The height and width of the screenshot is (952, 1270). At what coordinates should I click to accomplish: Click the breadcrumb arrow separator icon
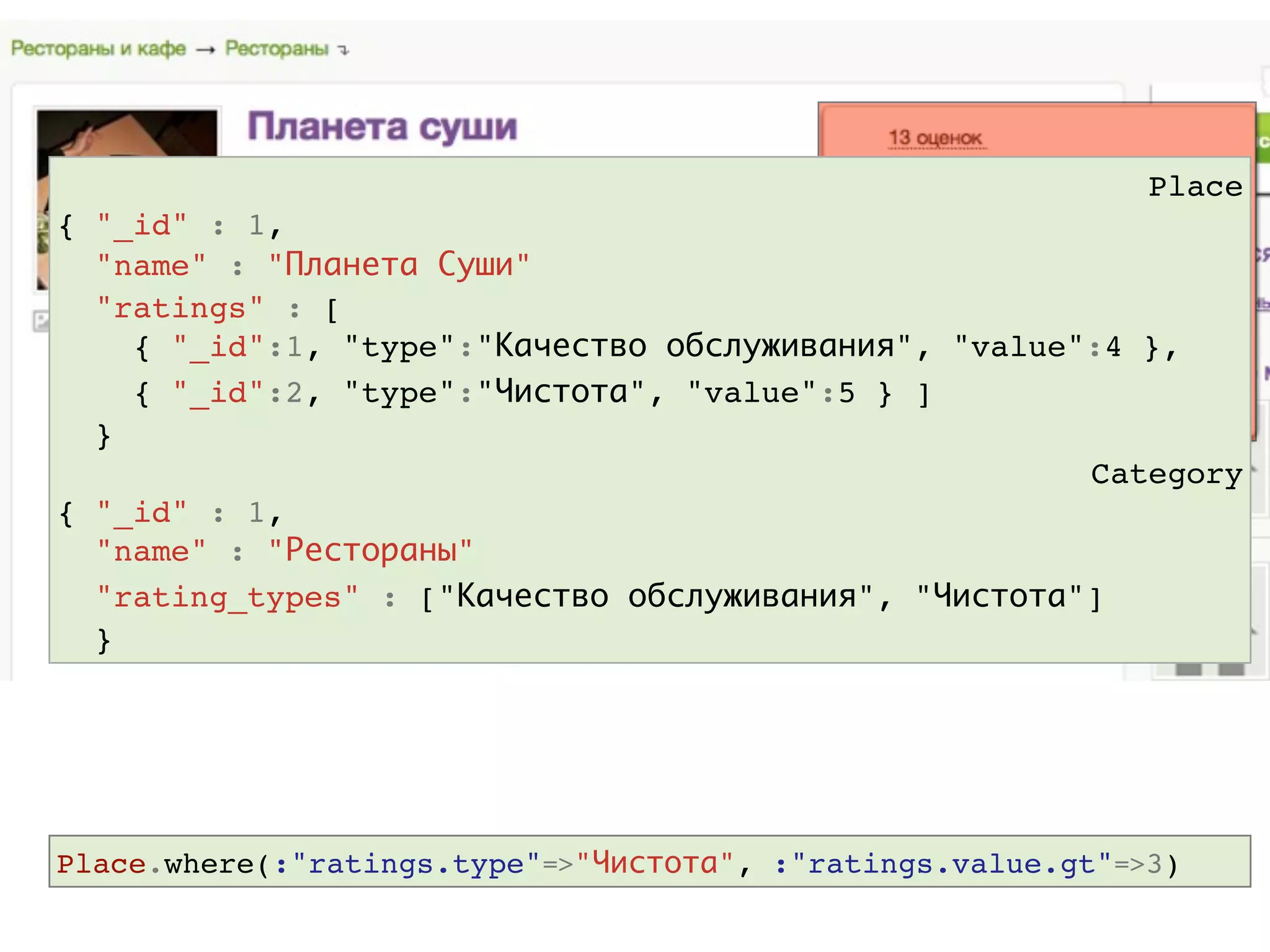click(205, 50)
